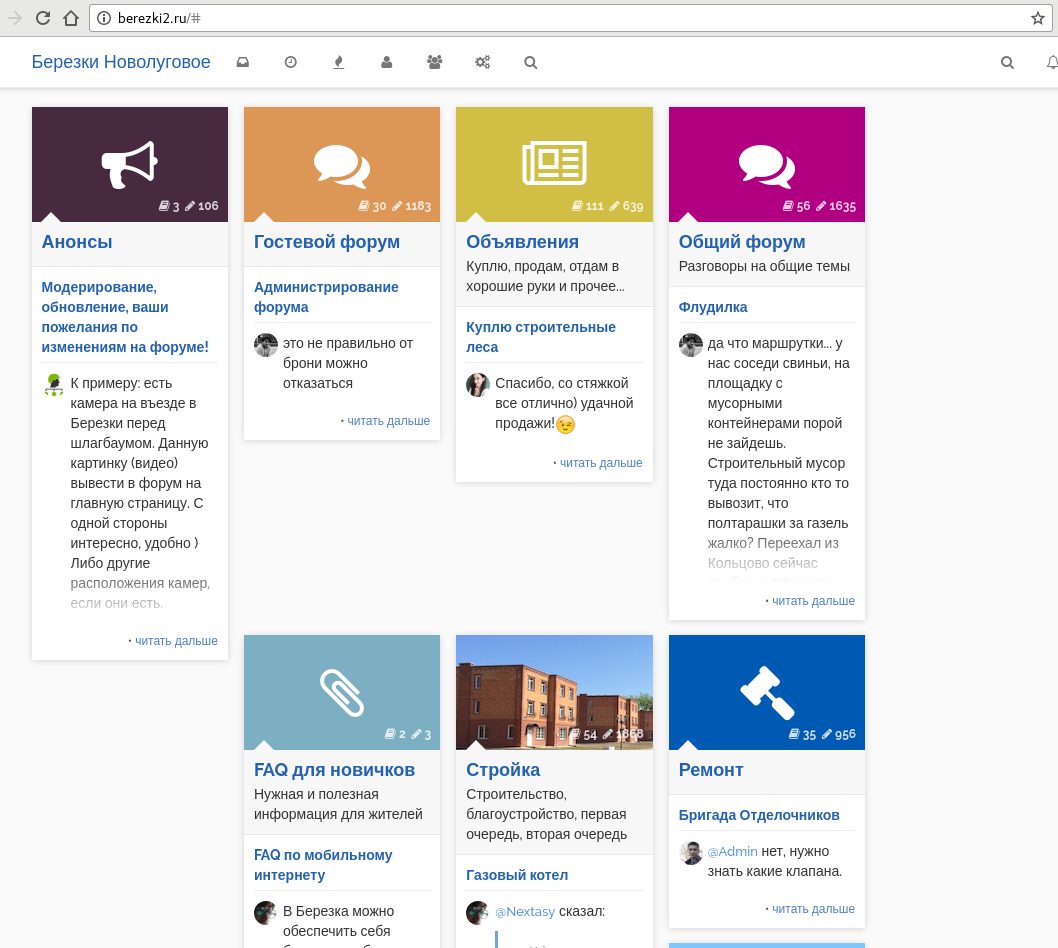This screenshot has height=948, width=1058.
Task: Bookmark this page with the star icon
Action: click(1038, 18)
